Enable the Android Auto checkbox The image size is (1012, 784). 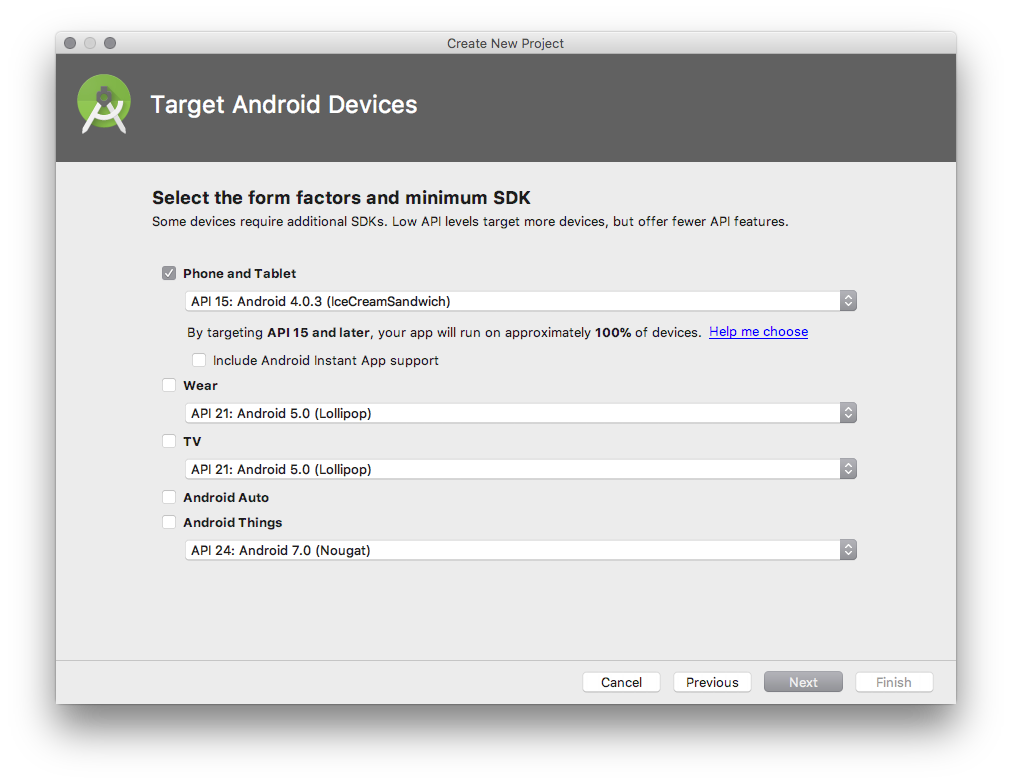pyautogui.click(x=169, y=497)
